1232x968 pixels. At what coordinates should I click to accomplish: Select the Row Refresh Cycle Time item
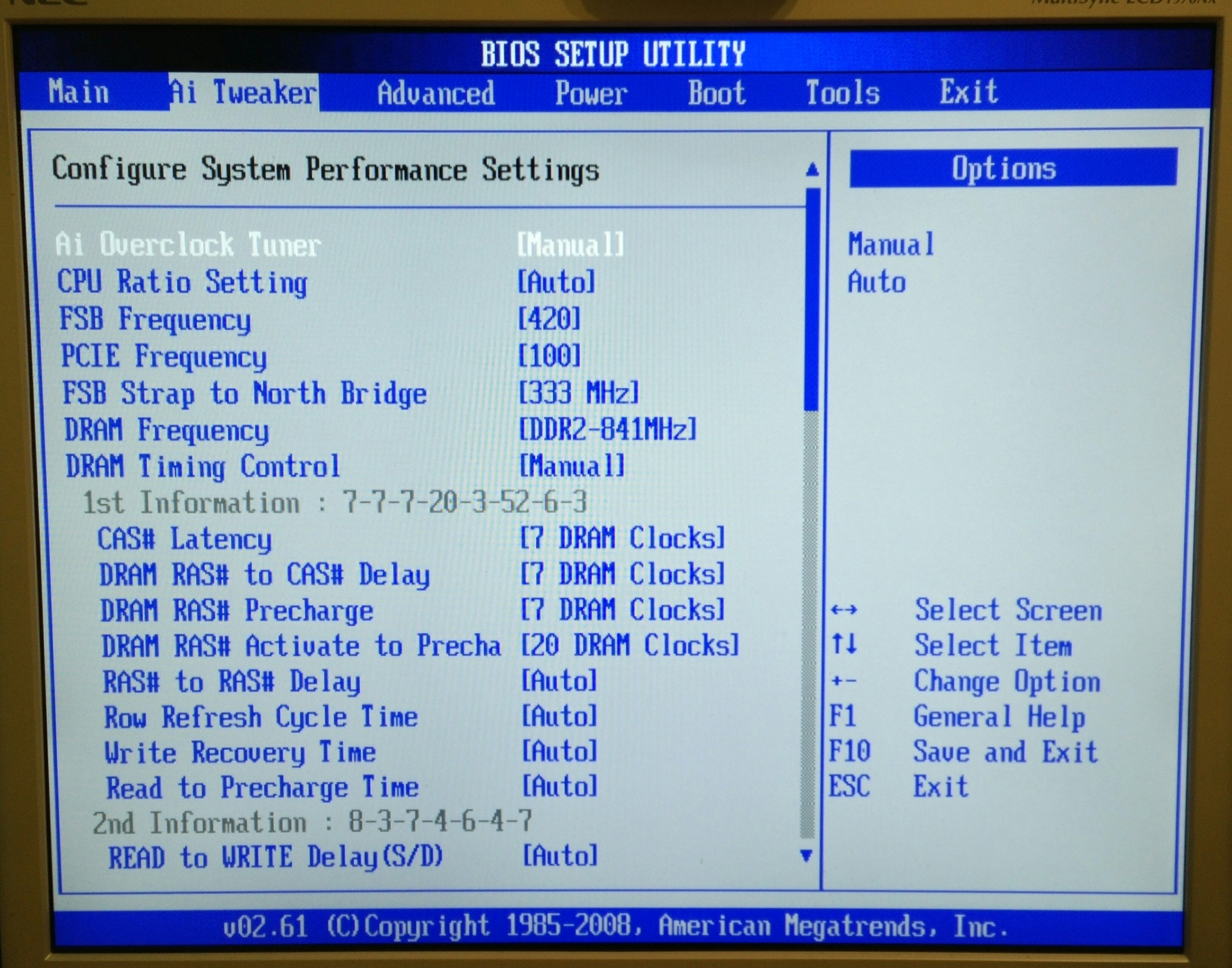coord(261,717)
